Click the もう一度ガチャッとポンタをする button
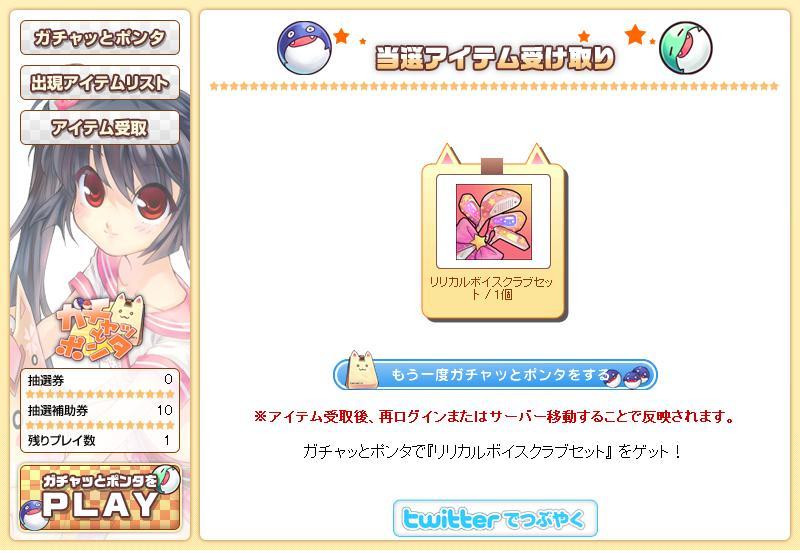This screenshot has height=553, width=800. pyautogui.click(x=495, y=374)
